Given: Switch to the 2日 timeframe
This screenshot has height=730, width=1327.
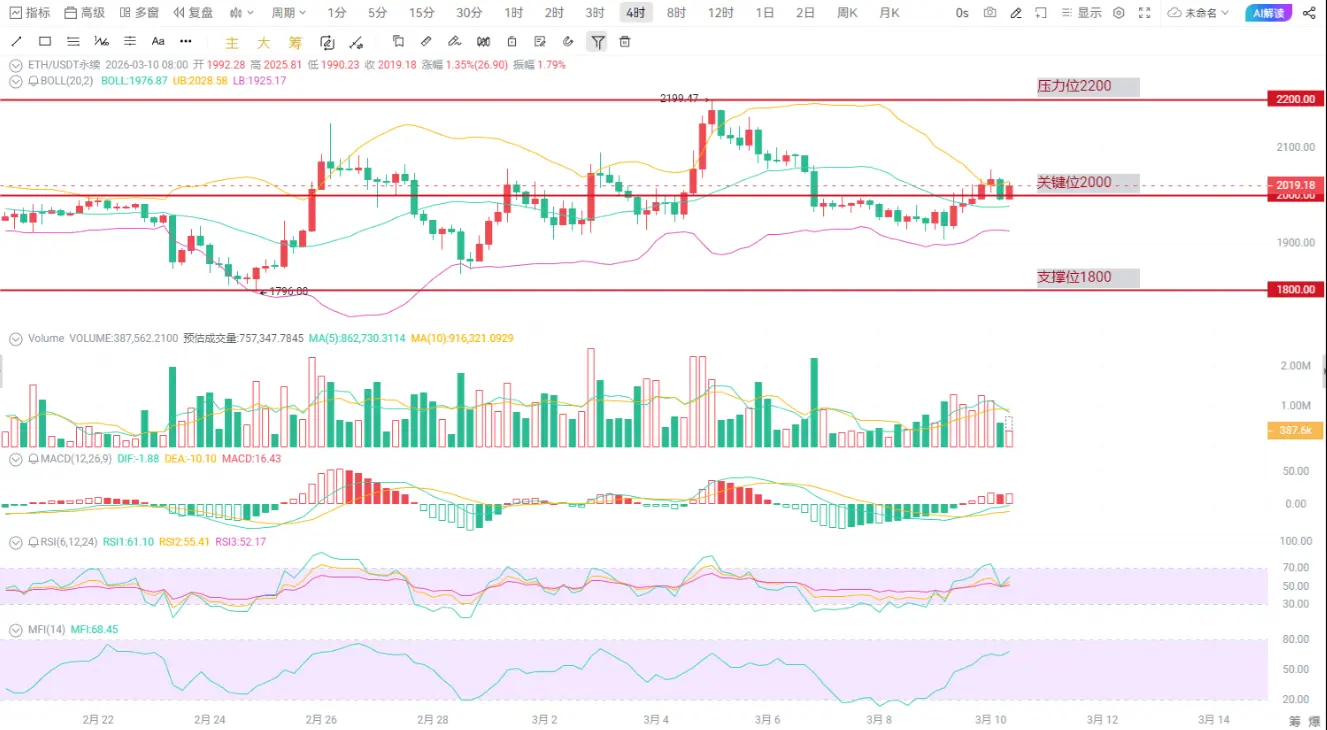Looking at the screenshot, I should coord(805,13).
